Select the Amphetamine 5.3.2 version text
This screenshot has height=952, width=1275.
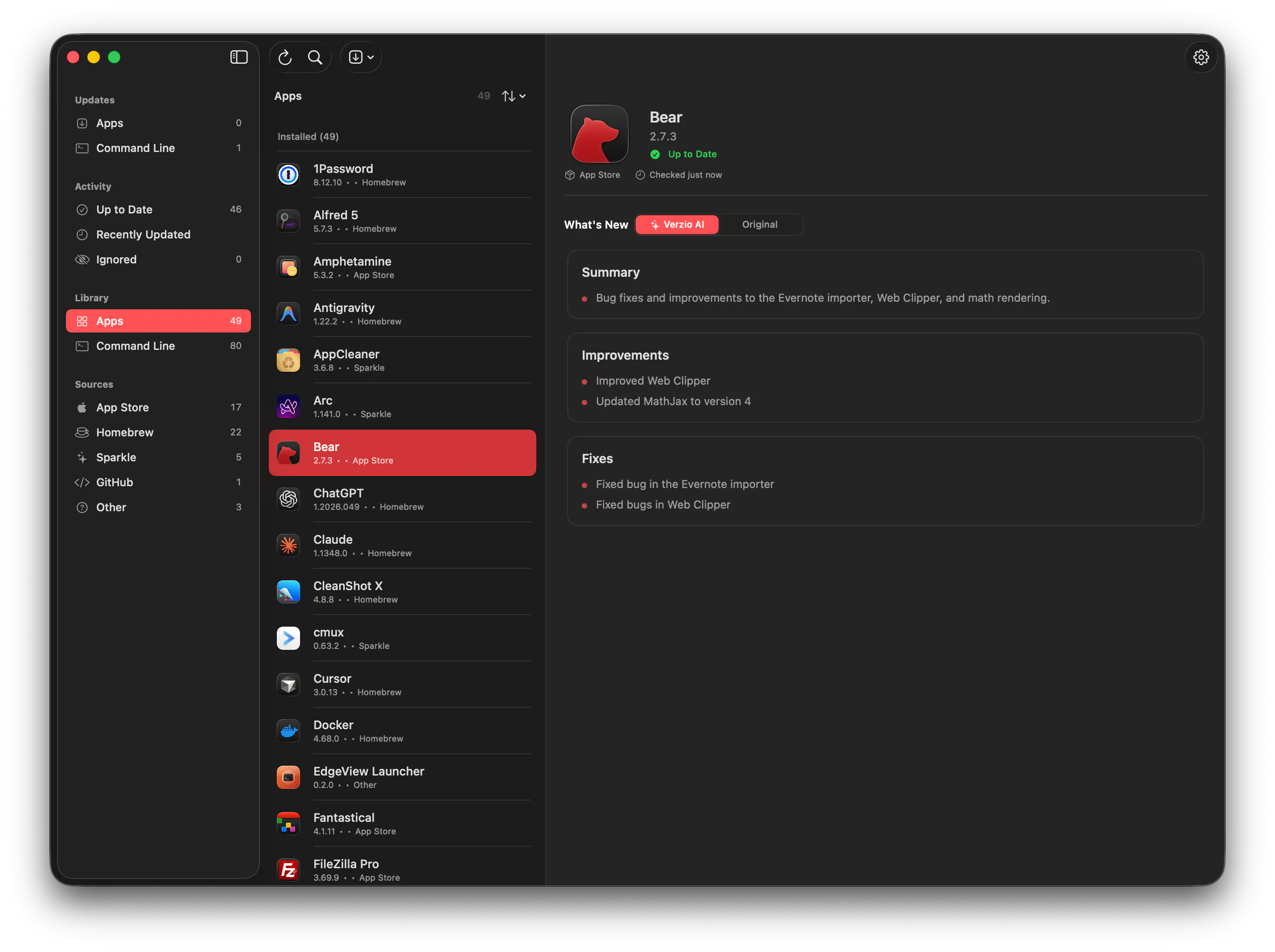pyautogui.click(x=323, y=275)
